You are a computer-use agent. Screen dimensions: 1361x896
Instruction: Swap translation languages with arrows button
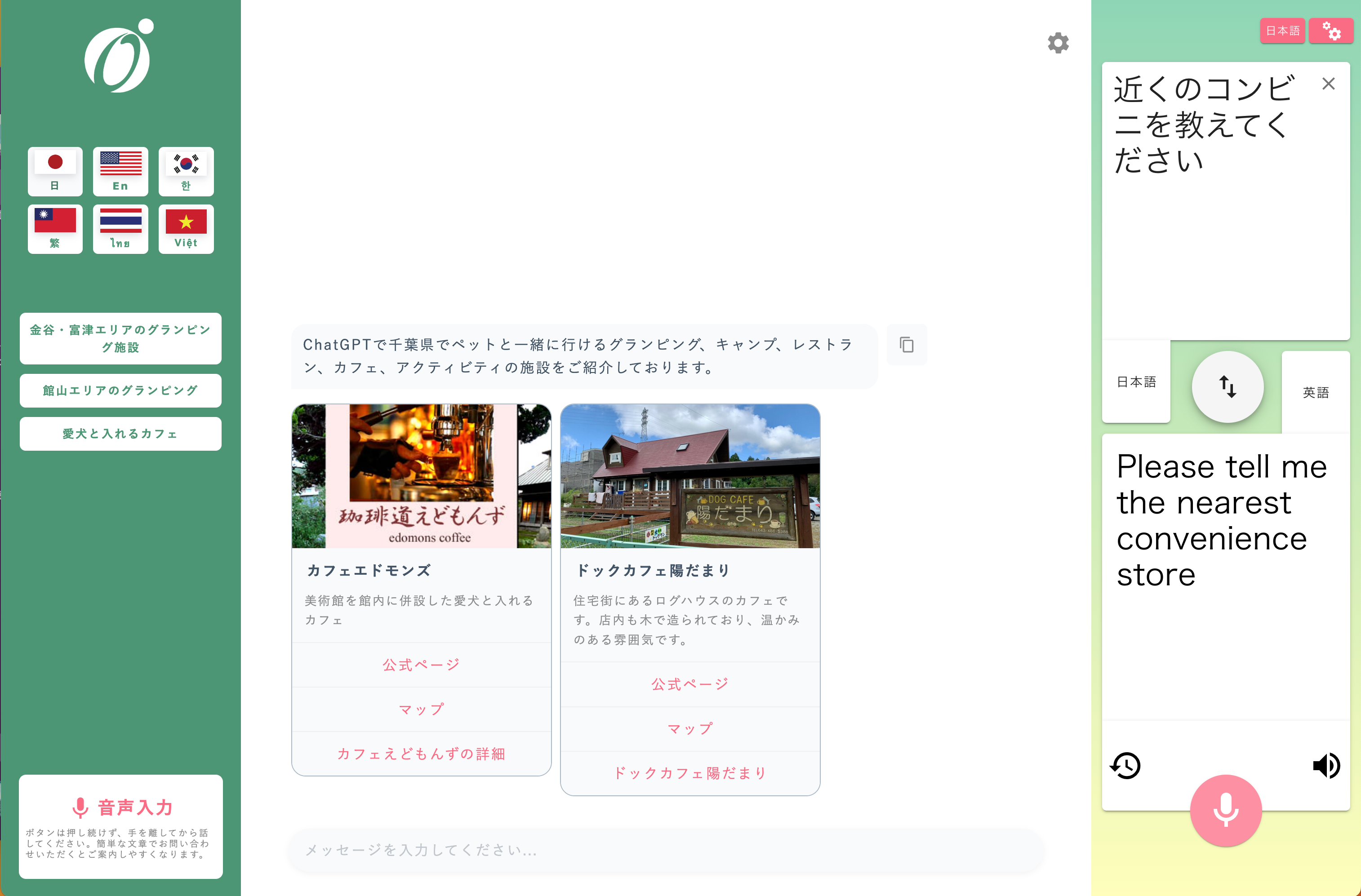click(x=1227, y=387)
